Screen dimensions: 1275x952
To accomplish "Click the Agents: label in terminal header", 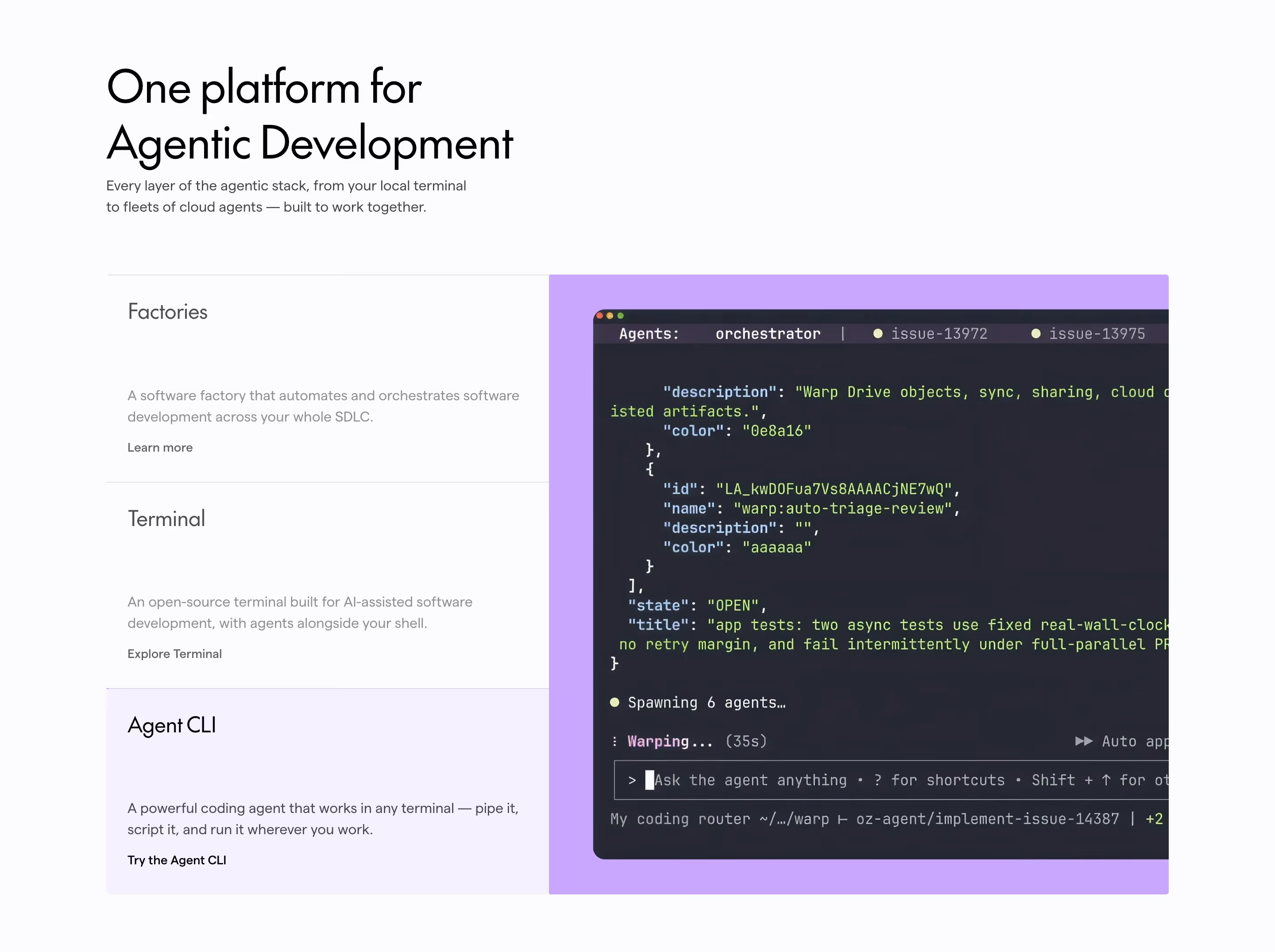I will pyautogui.click(x=649, y=334).
